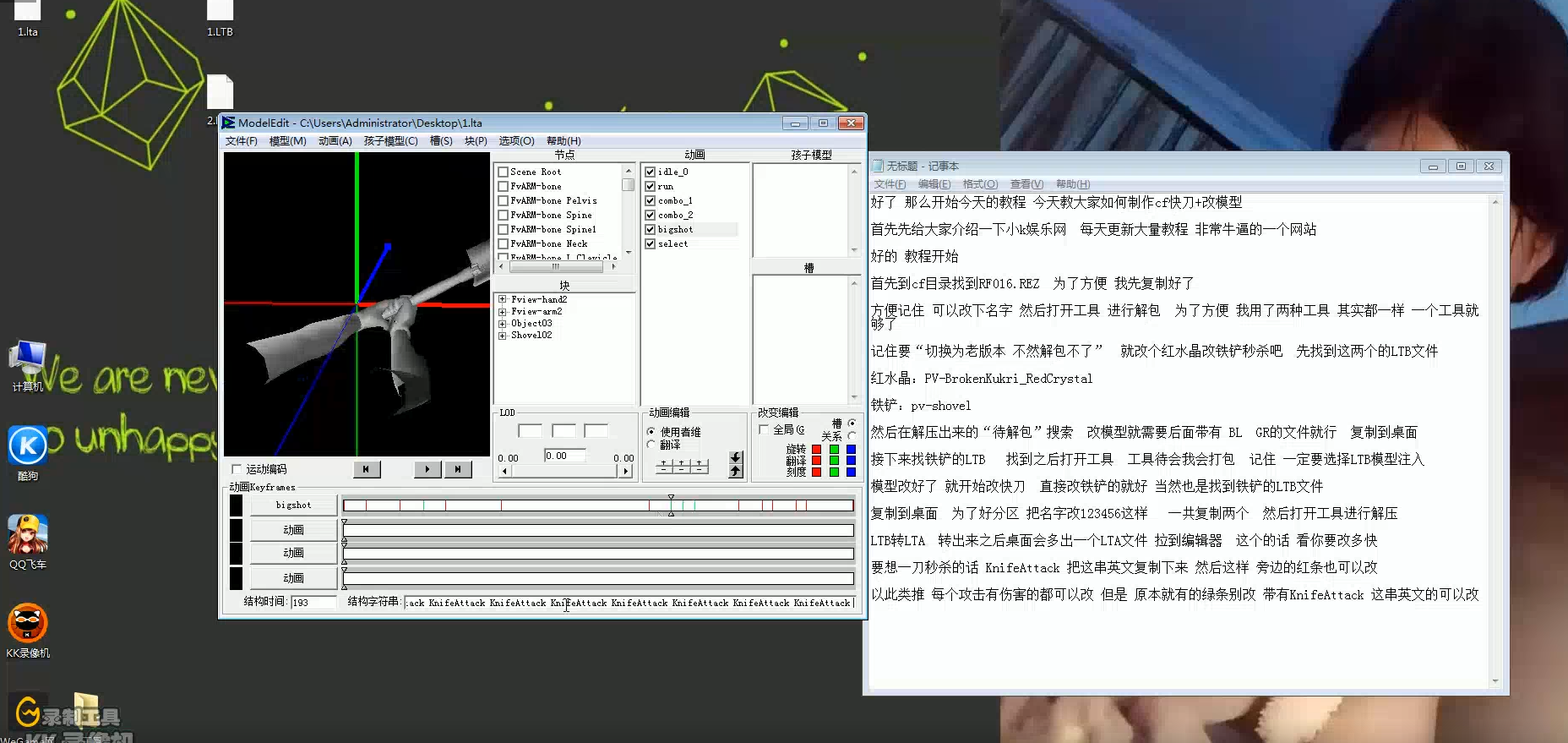Click the Notepad vertical scrollbar down arrow
Image resolution: width=1568 pixels, height=743 pixels.
coord(1495,680)
